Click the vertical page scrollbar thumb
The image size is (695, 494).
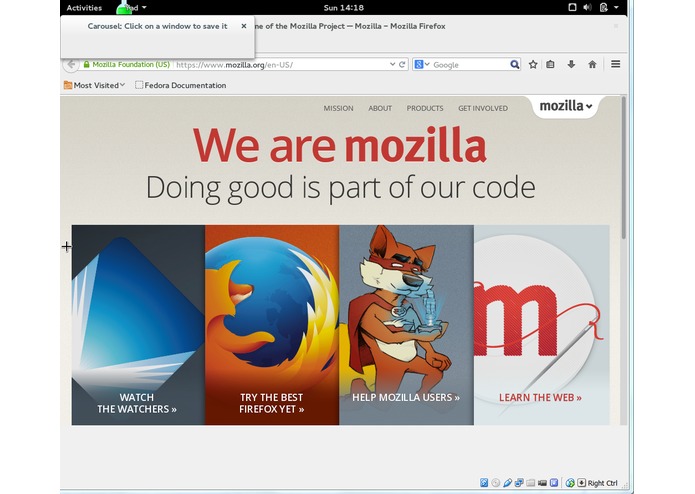point(623,167)
